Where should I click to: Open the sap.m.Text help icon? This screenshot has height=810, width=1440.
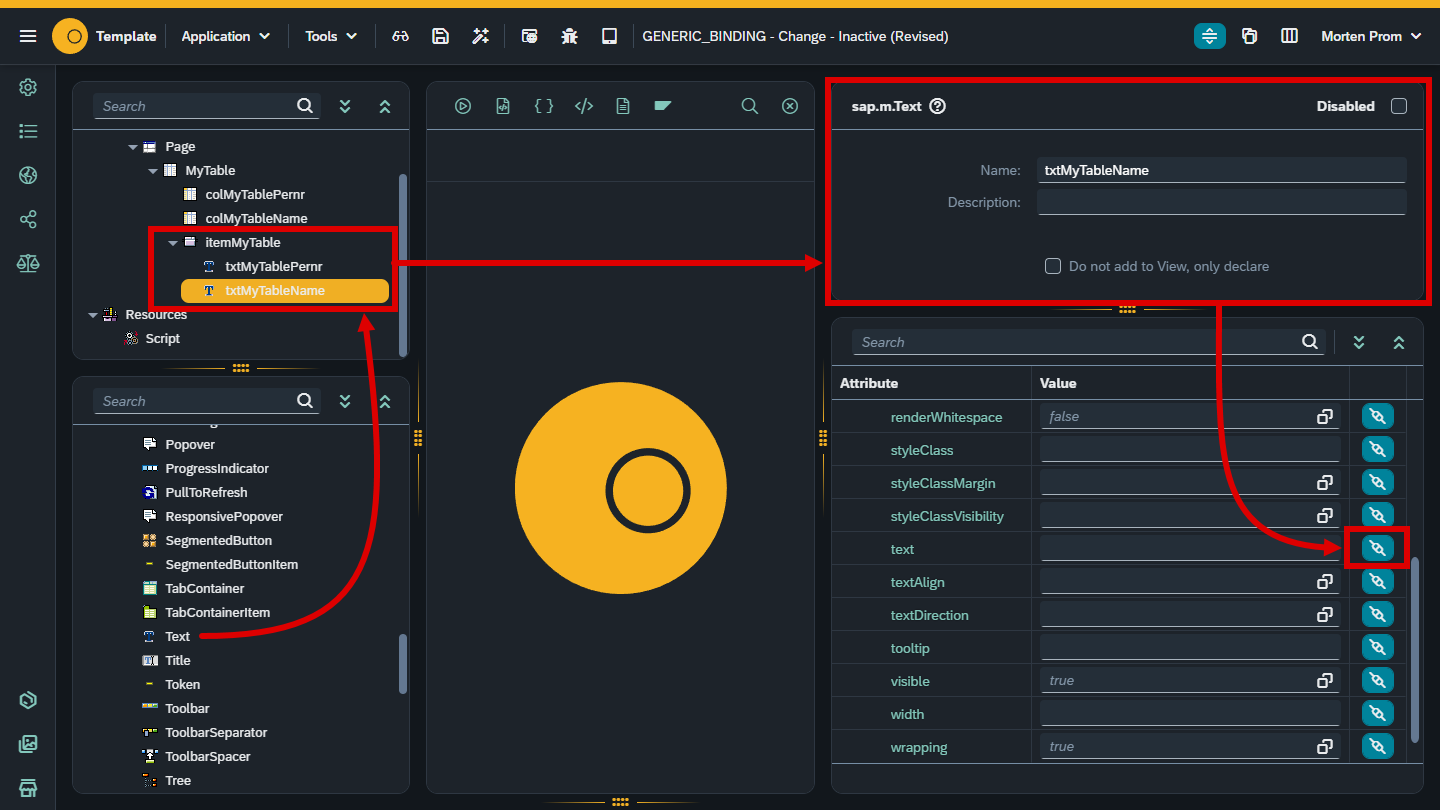coord(938,106)
